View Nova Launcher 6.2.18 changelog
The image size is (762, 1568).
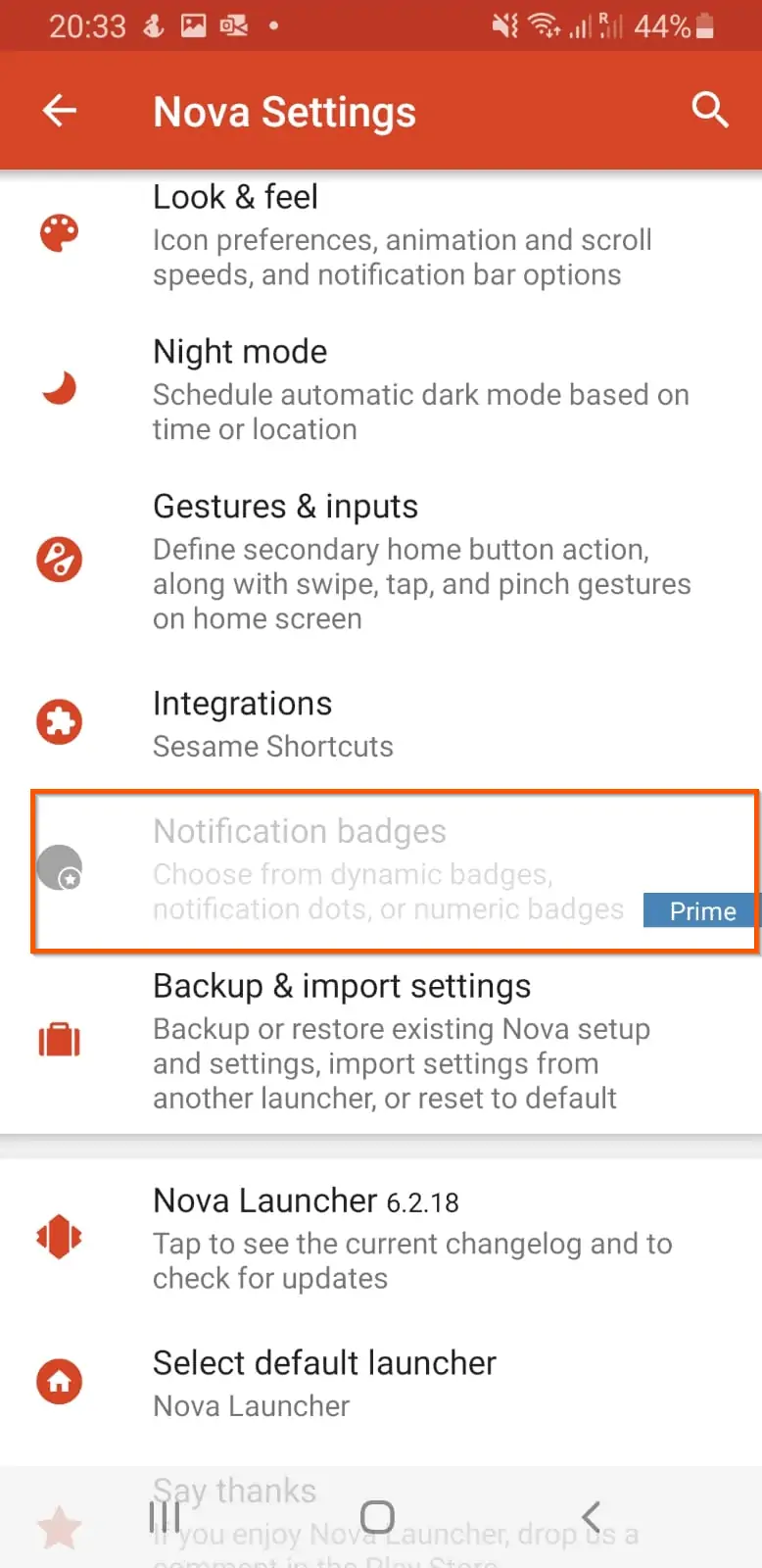pos(381,1238)
